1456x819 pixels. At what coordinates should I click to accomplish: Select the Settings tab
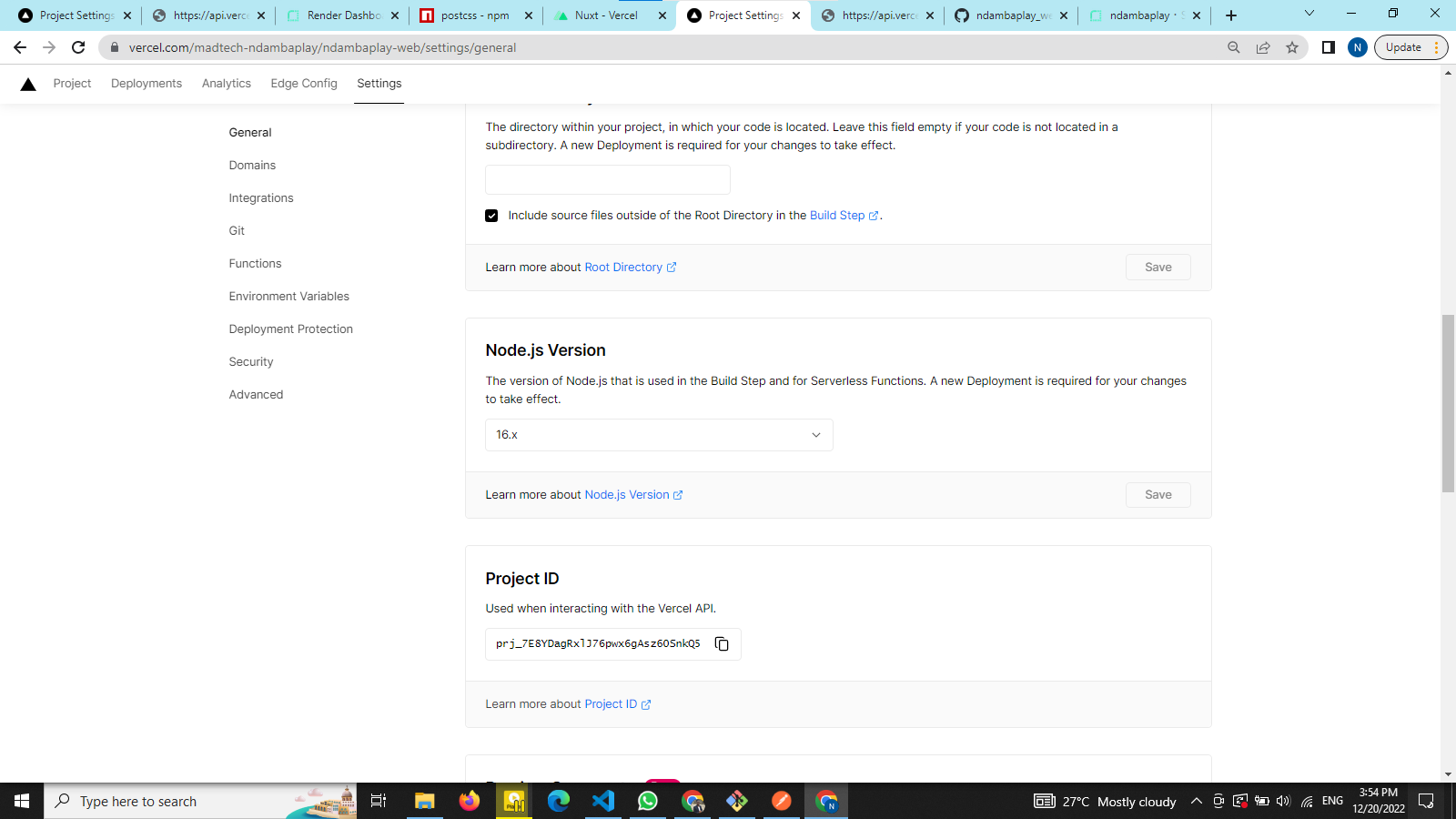click(x=379, y=84)
